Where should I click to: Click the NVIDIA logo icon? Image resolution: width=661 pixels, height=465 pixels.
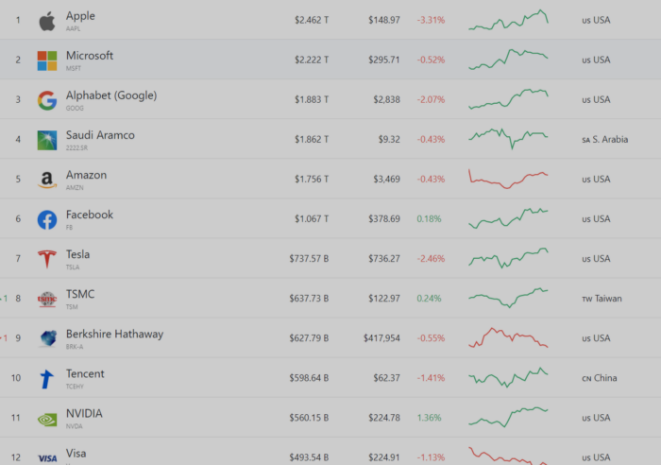point(47,419)
